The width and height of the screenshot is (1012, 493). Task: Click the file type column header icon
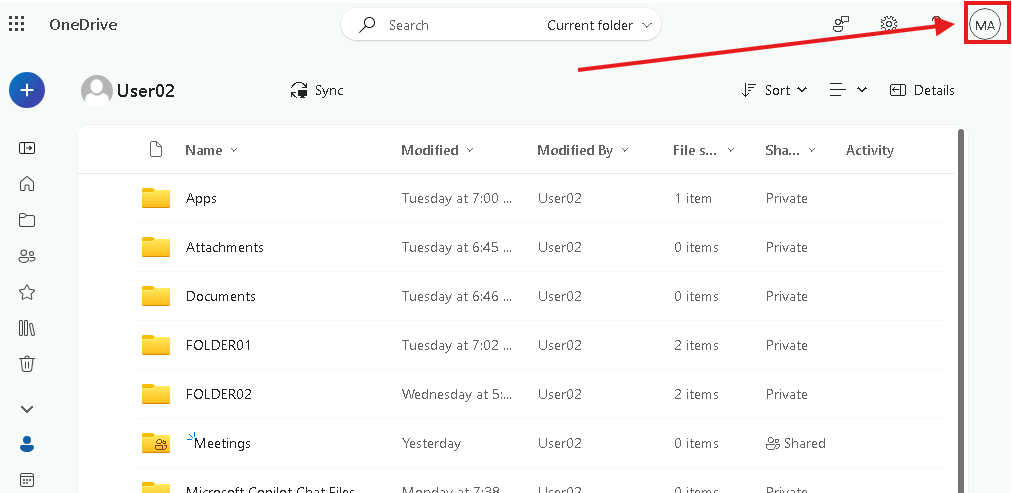156,150
